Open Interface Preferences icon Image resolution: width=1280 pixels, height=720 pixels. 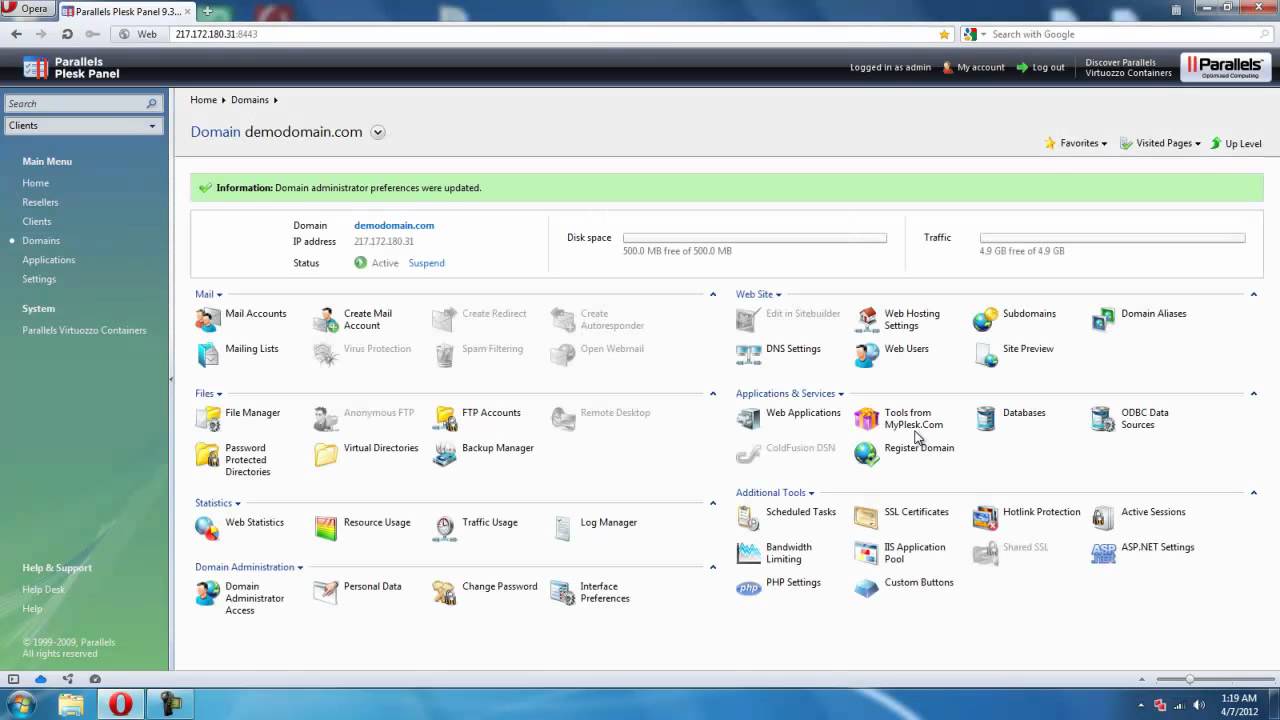click(563, 592)
